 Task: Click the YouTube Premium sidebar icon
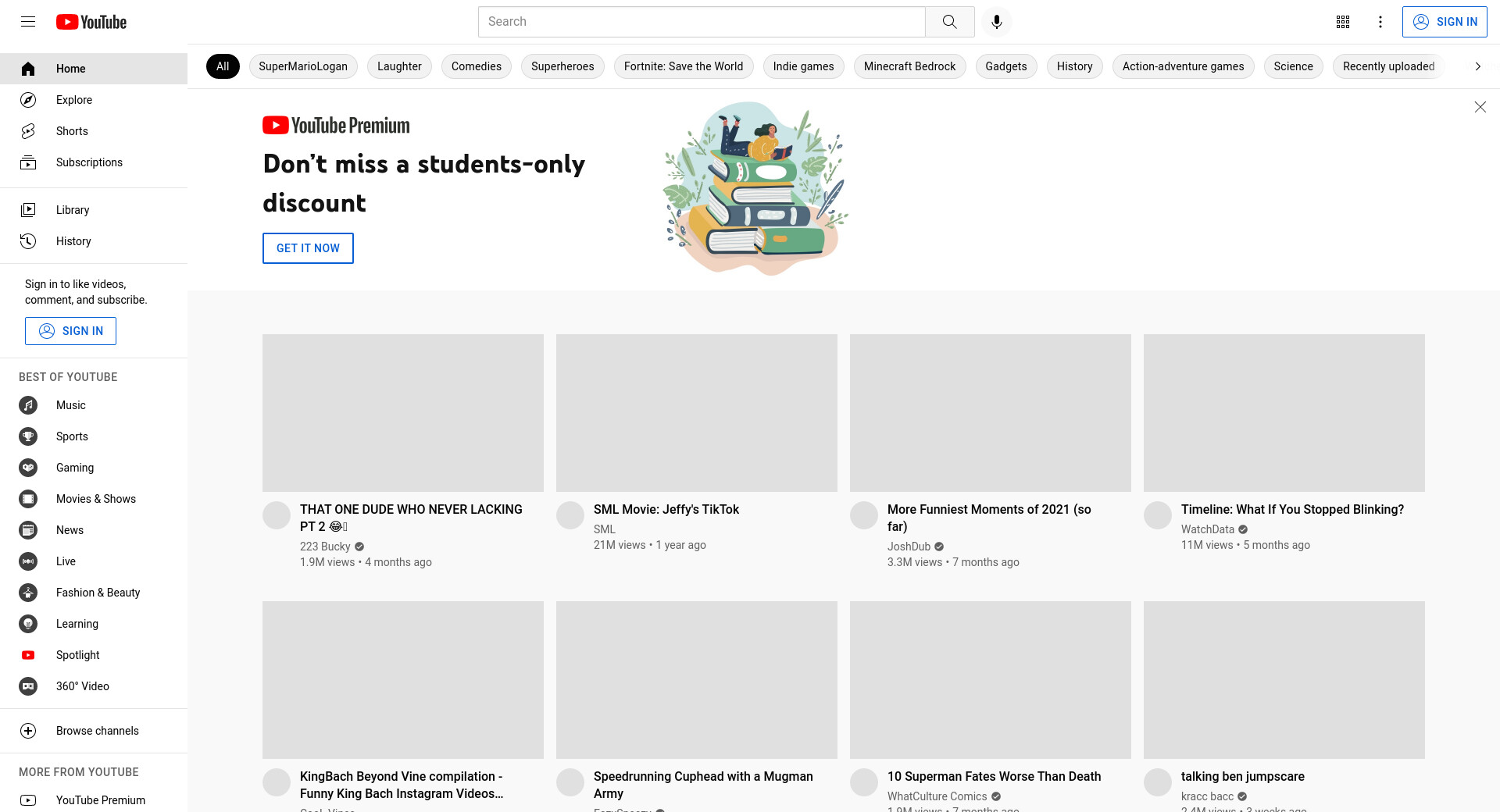[x=28, y=800]
